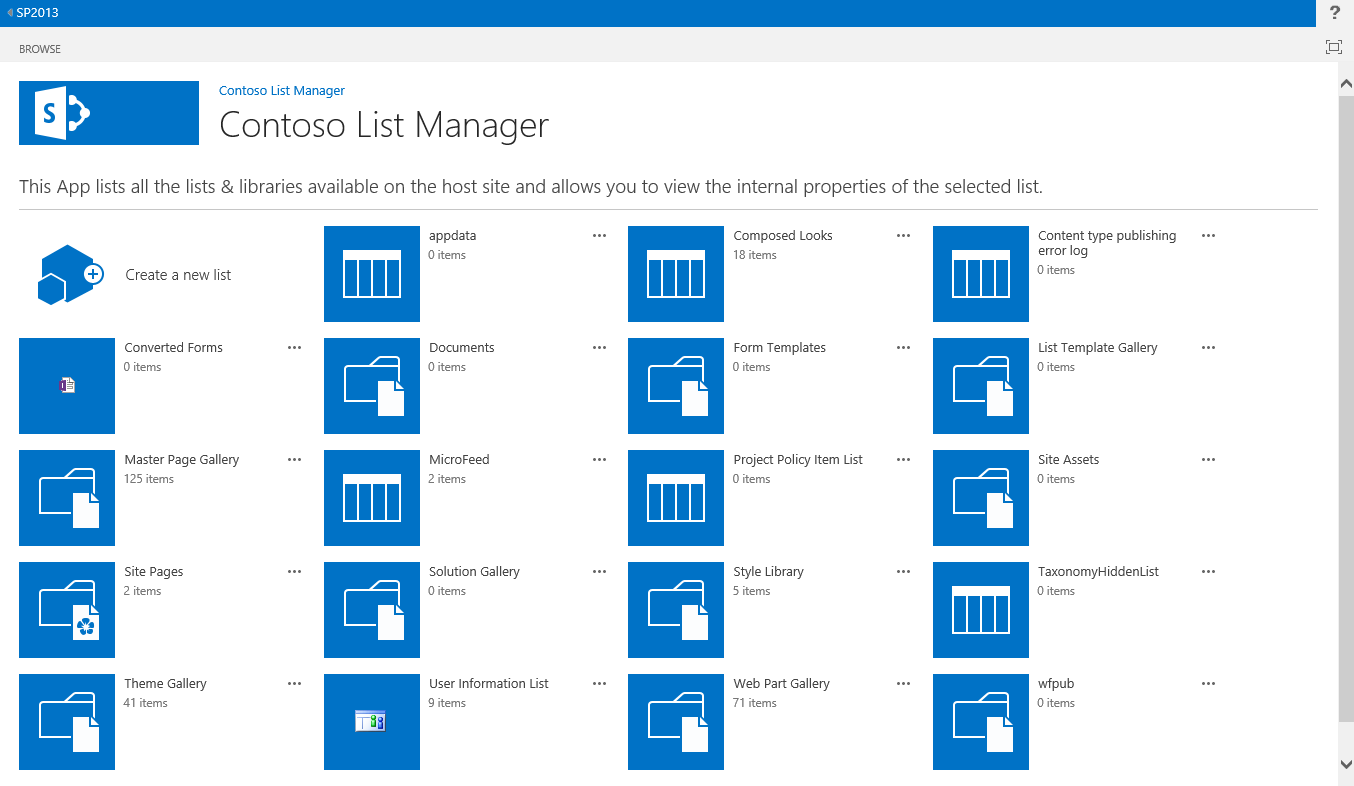
Task: Open the ellipsis menu for Solution Gallery
Action: (599, 572)
